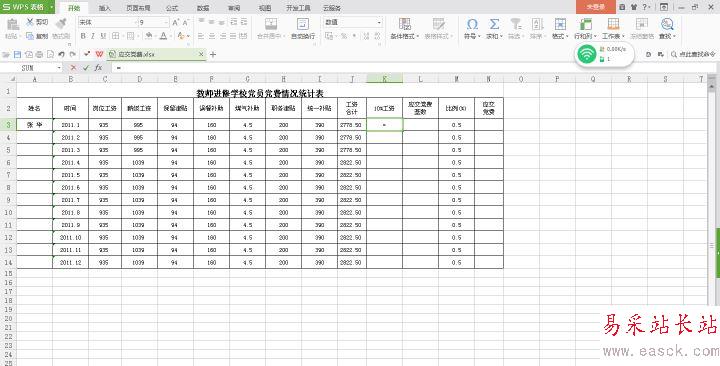Screen dimensions: 720x366
Task: Click the Copy icon
Action: 30,36
